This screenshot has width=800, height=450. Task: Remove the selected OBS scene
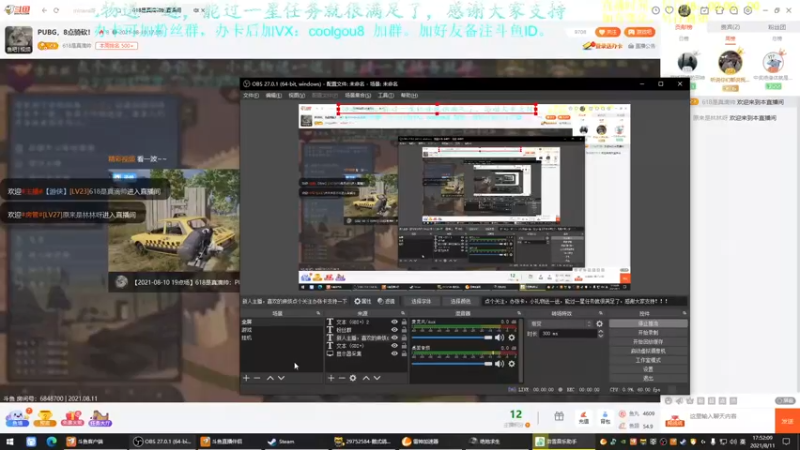pos(257,378)
